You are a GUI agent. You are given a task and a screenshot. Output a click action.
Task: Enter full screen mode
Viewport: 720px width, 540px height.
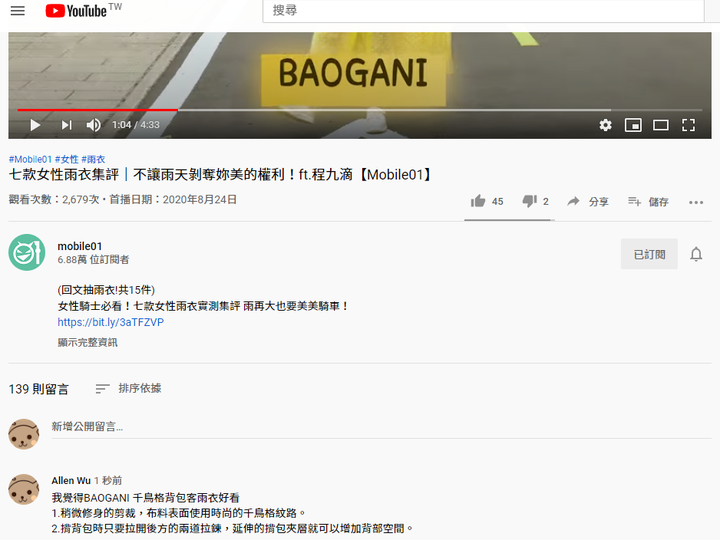coord(688,125)
